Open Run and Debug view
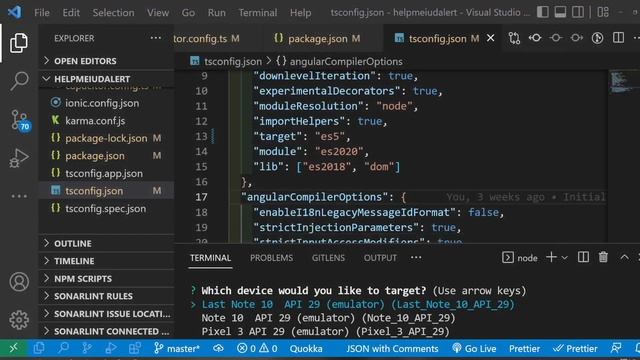Image resolution: width=640 pixels, height=360 pixels. pos(19,158)
